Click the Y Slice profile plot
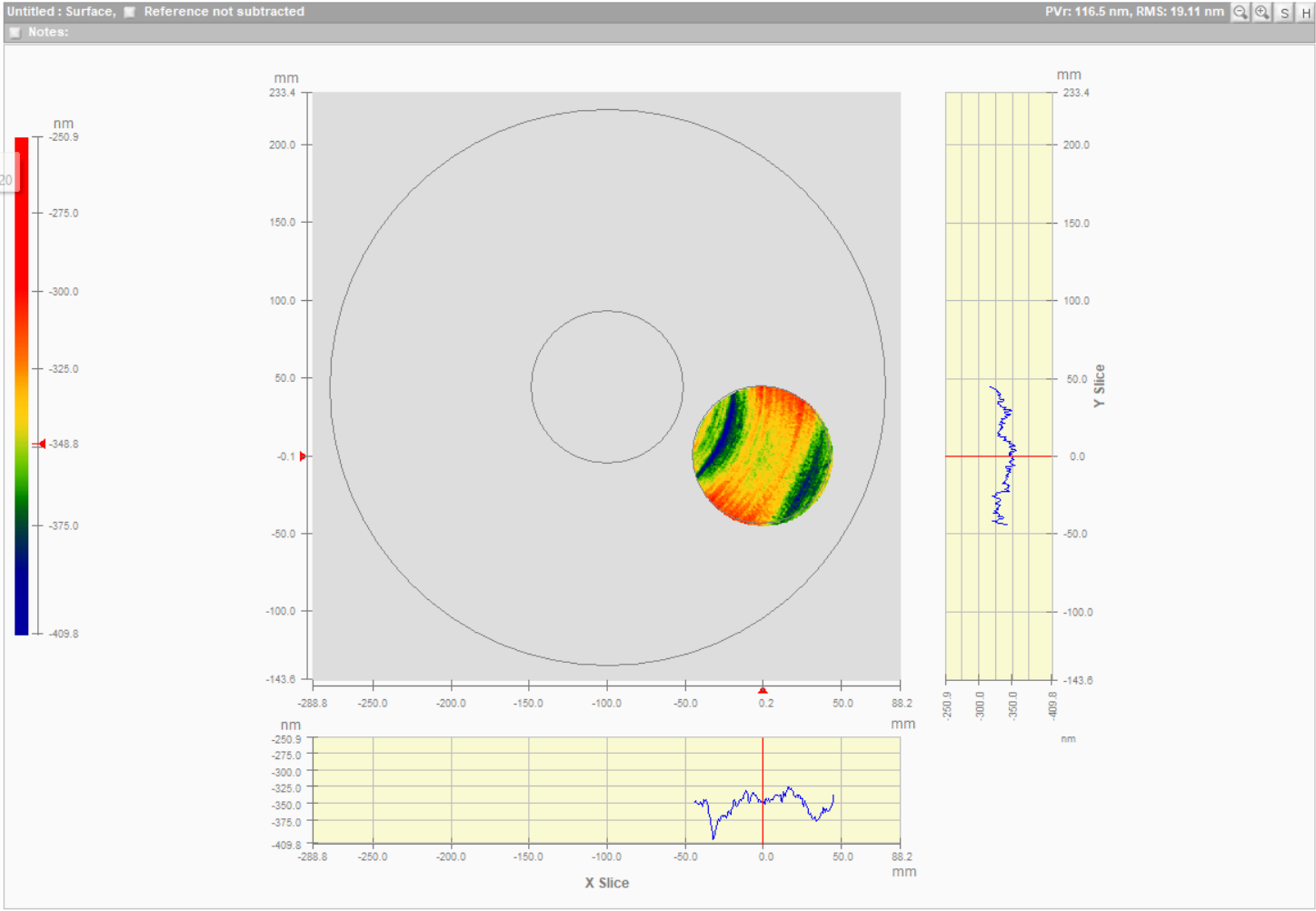Screen dimensions: 1316x911 pyautogui.click(x=999, y=385)
